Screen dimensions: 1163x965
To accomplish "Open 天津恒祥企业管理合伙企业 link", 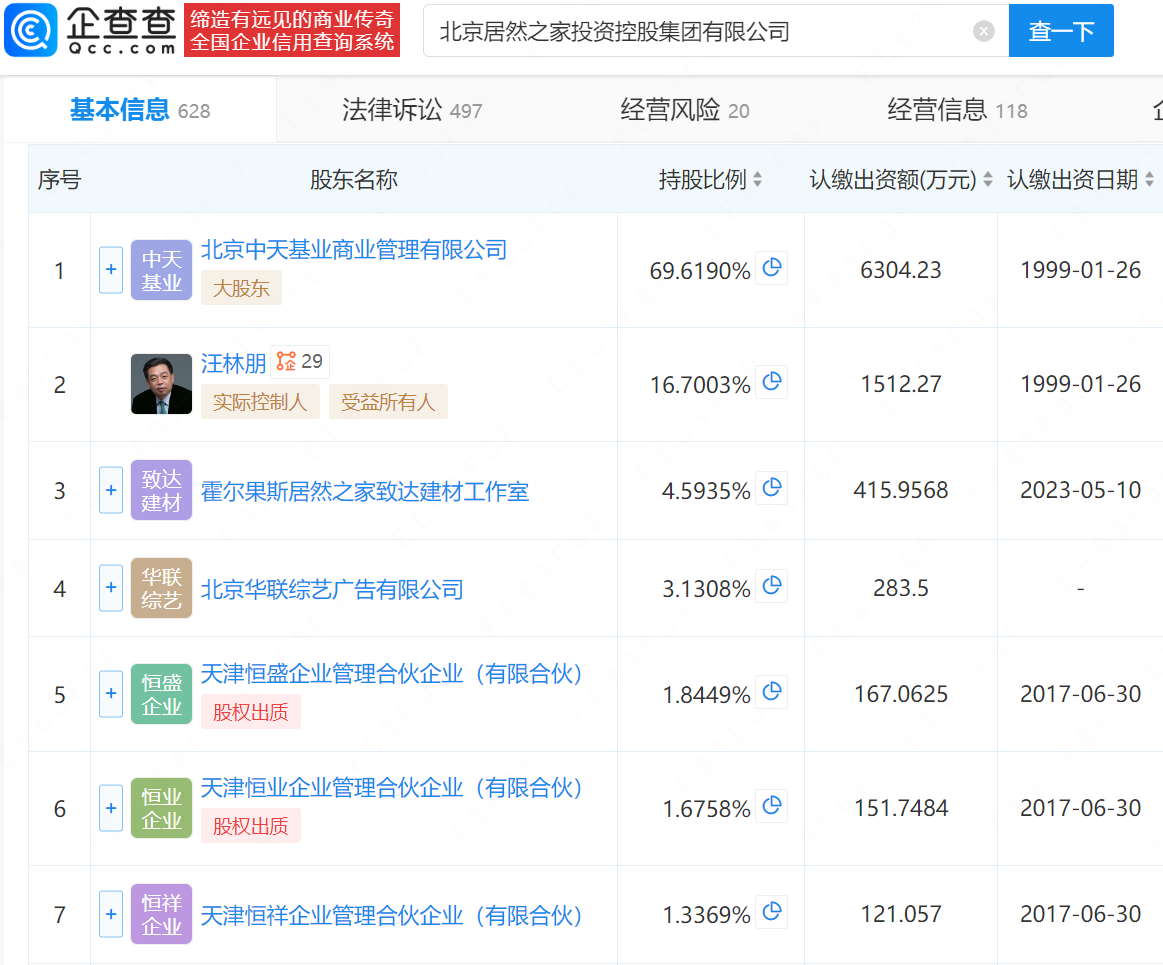I will (x=392, y=915).
